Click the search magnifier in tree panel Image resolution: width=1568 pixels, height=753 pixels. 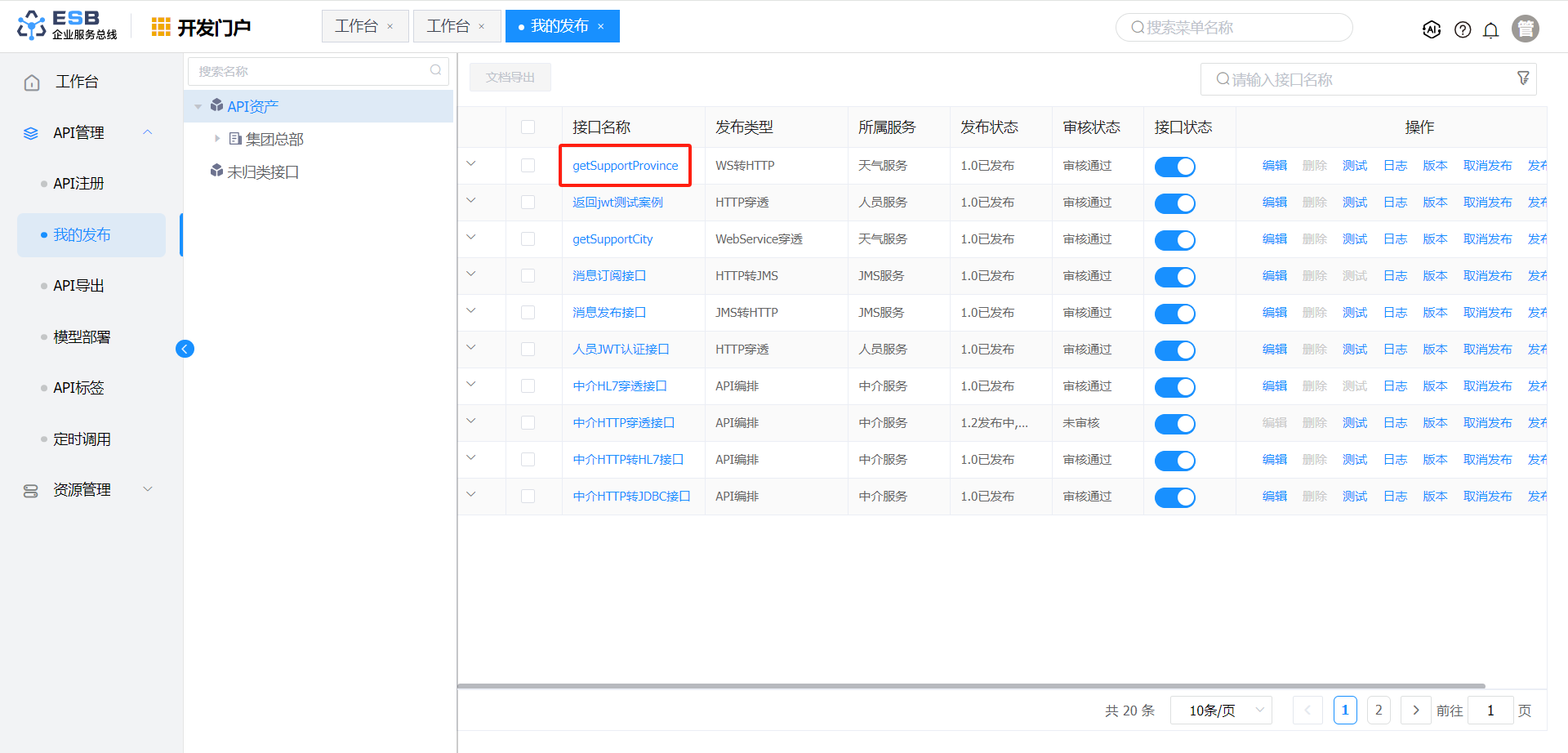pyautogui.click(x=436, y=70)
